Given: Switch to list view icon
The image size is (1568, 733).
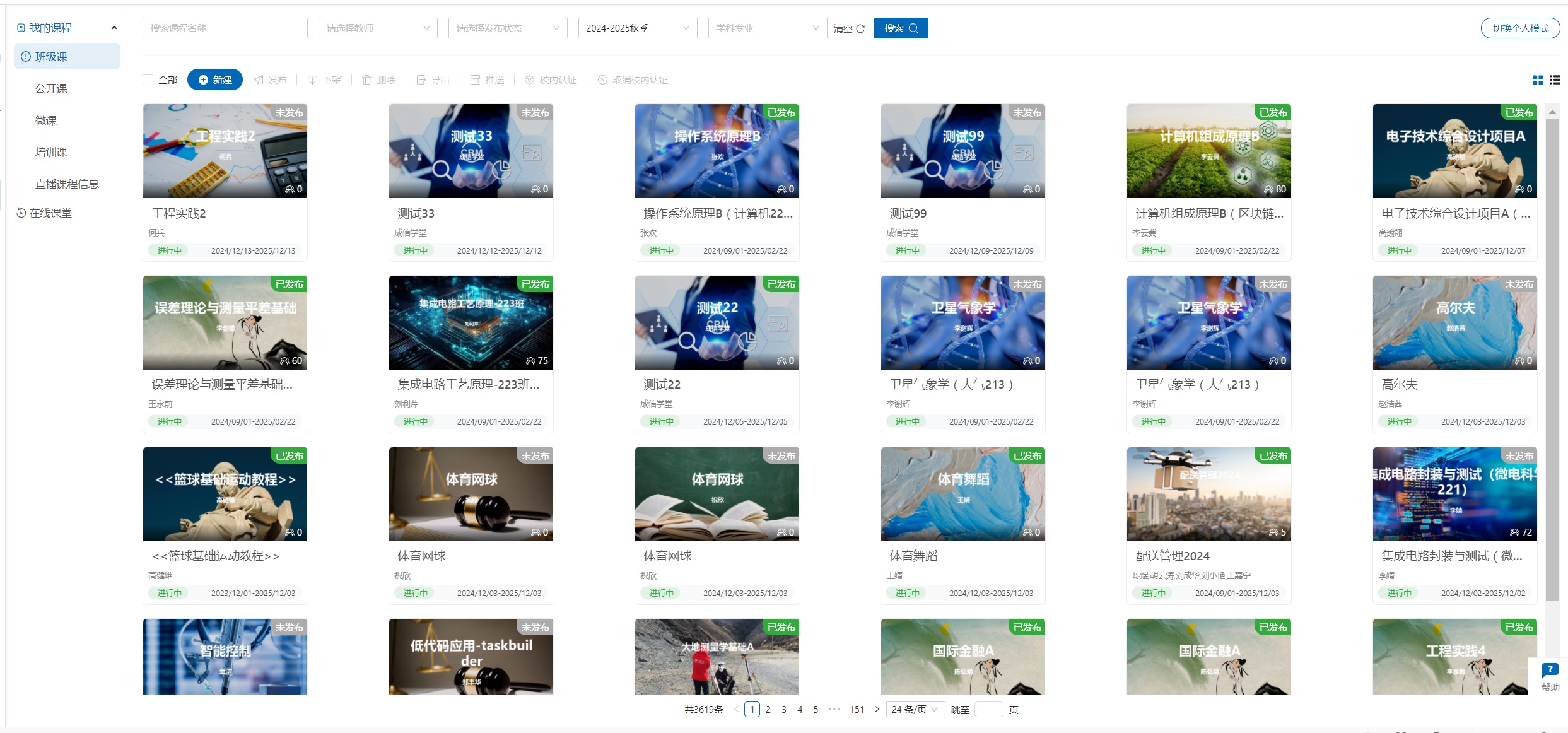Looking at the screenshot, I should [1555, 80].
